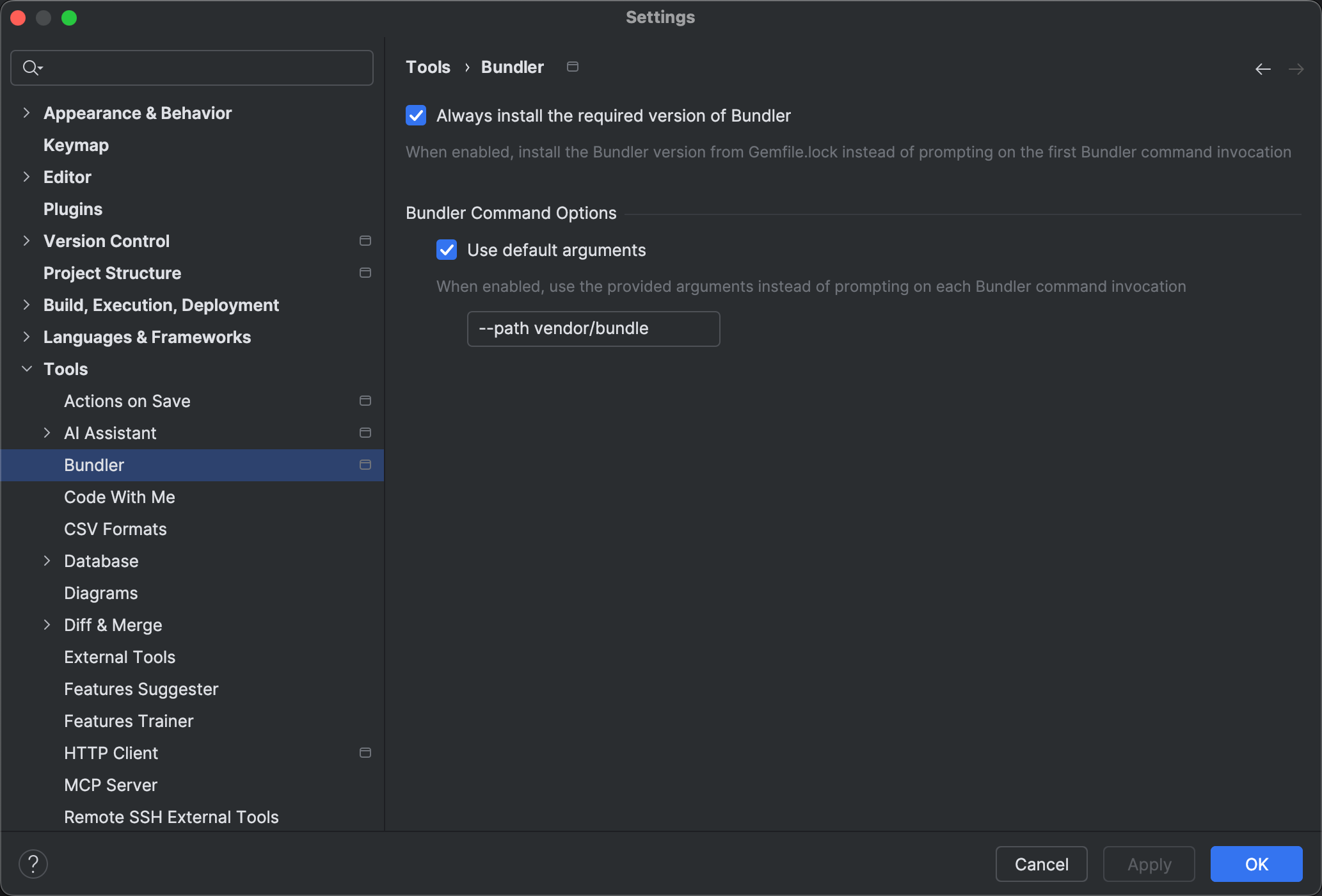
Task: Click the OK button to save settings
Action: point(1255,863)
